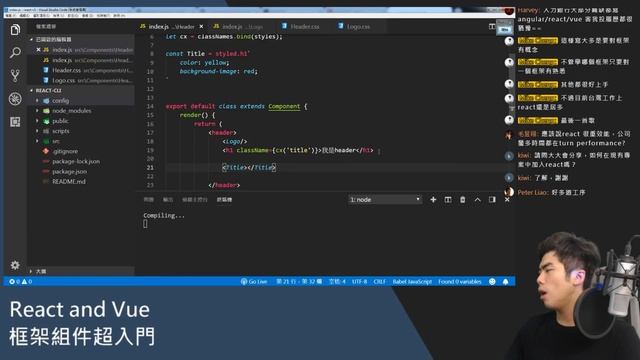Select the terminal tab in the panel
Image resolution: width=640 pixels, height=360 pixels.
click(x=224, y=200)
